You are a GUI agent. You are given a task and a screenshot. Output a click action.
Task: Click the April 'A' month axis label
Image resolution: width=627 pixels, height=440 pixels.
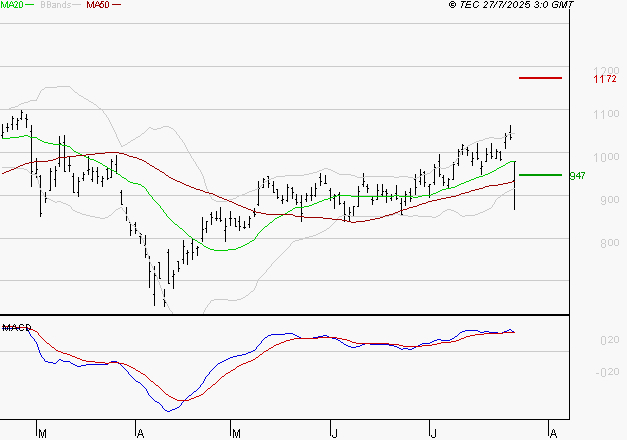(x=140, y=434)
